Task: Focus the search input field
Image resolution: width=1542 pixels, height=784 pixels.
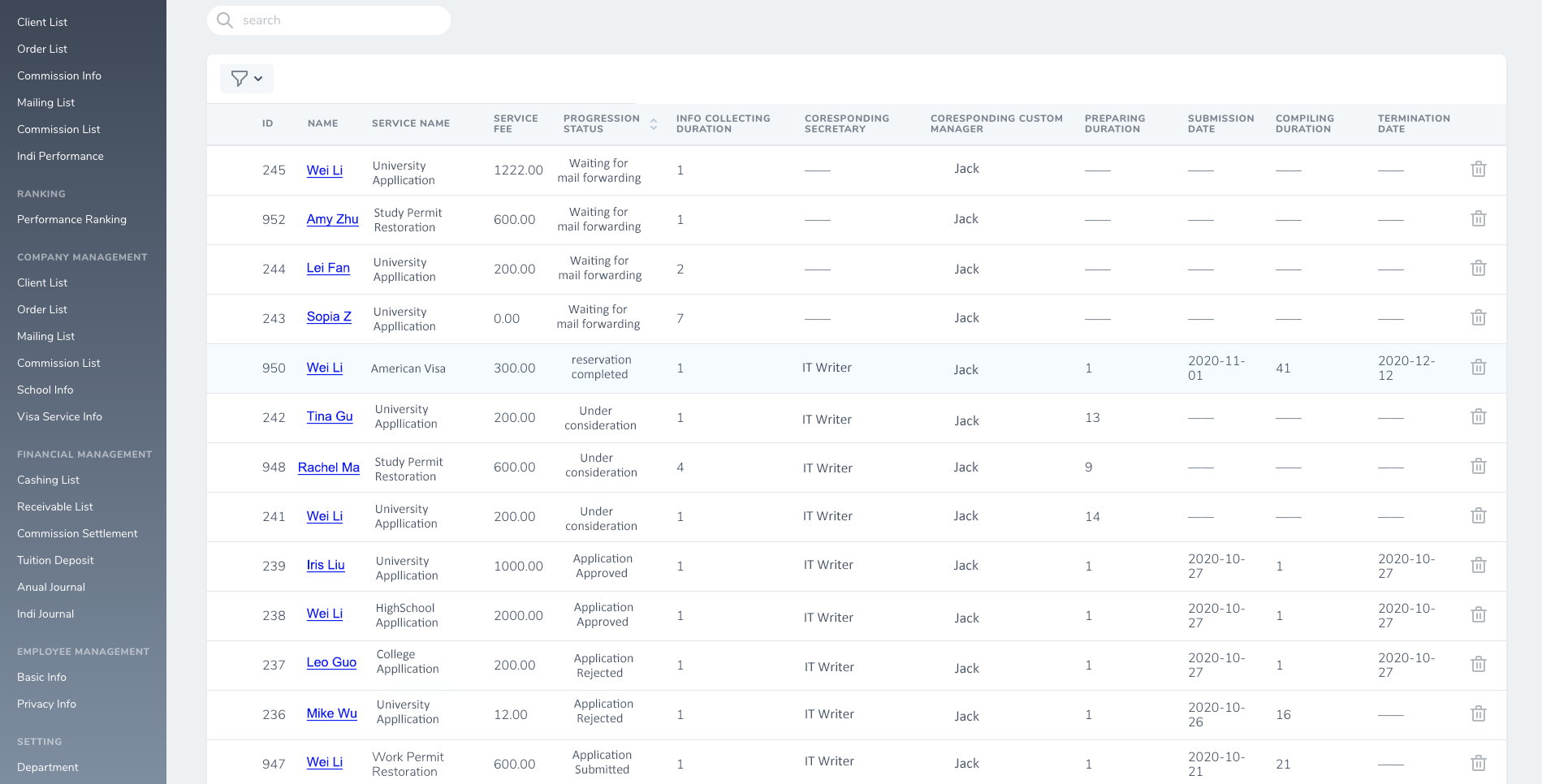Action: 329,20
